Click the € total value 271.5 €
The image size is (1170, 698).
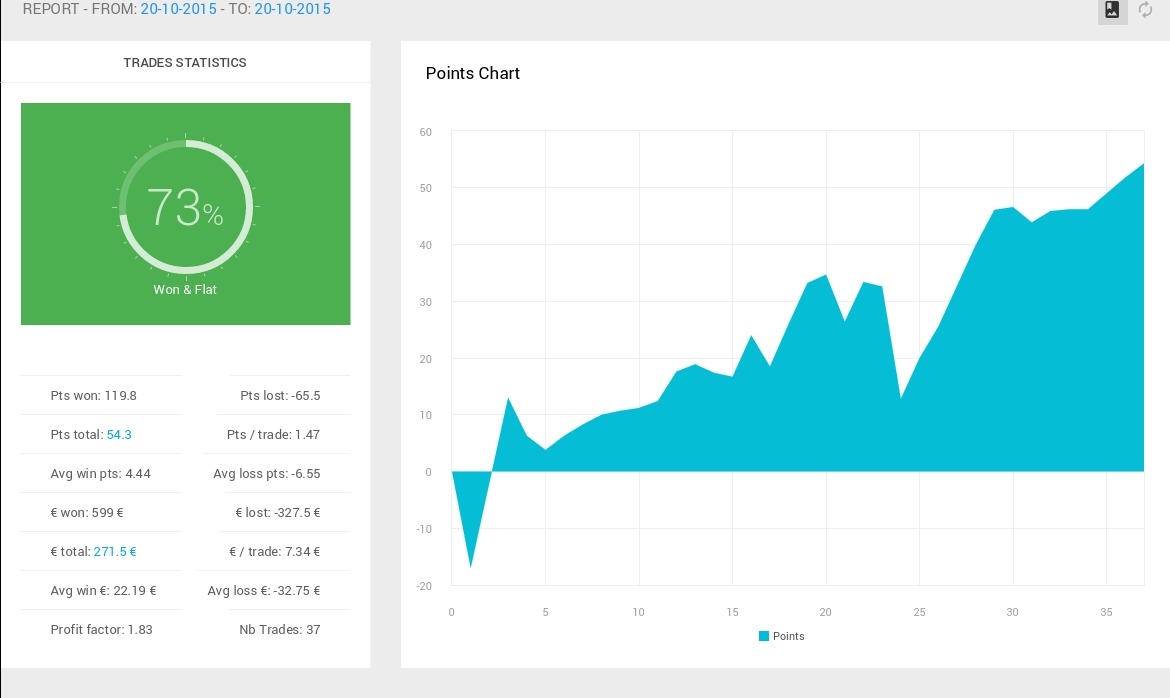point(115,552)
